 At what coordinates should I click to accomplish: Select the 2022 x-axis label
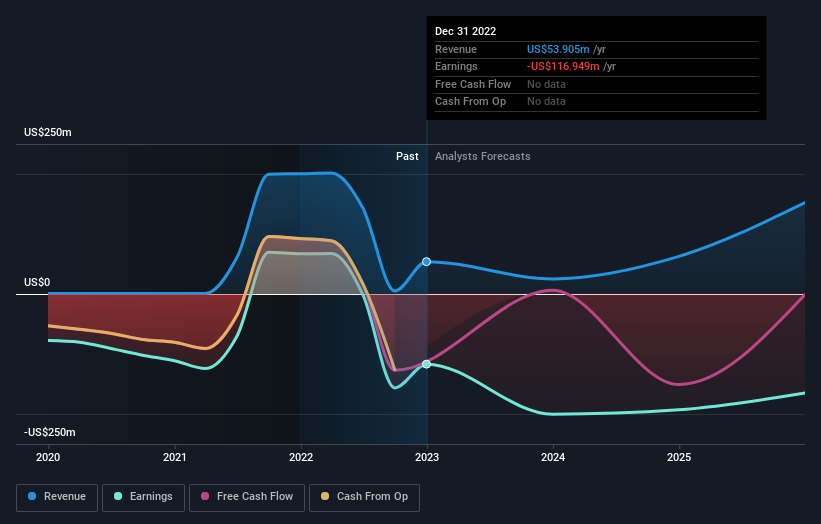pos(301,458)
